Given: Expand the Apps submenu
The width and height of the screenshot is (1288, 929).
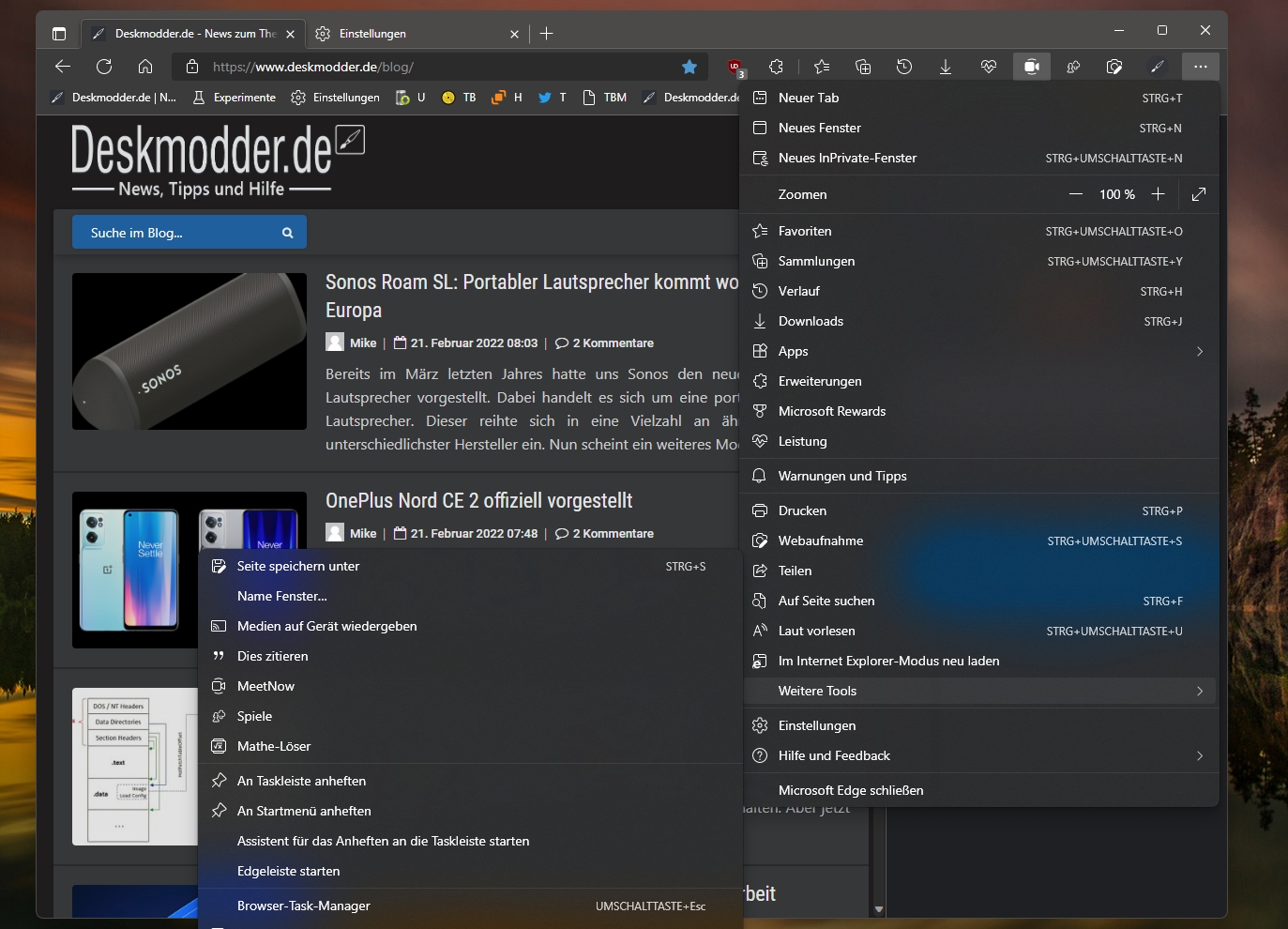Looking at the screenshot, I should click(979, 351).
